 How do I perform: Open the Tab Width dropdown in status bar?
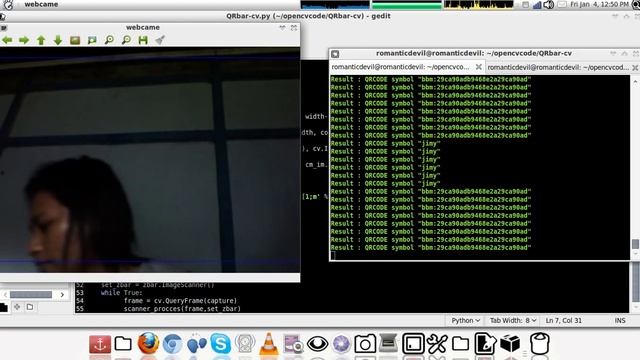coord(513,320)
